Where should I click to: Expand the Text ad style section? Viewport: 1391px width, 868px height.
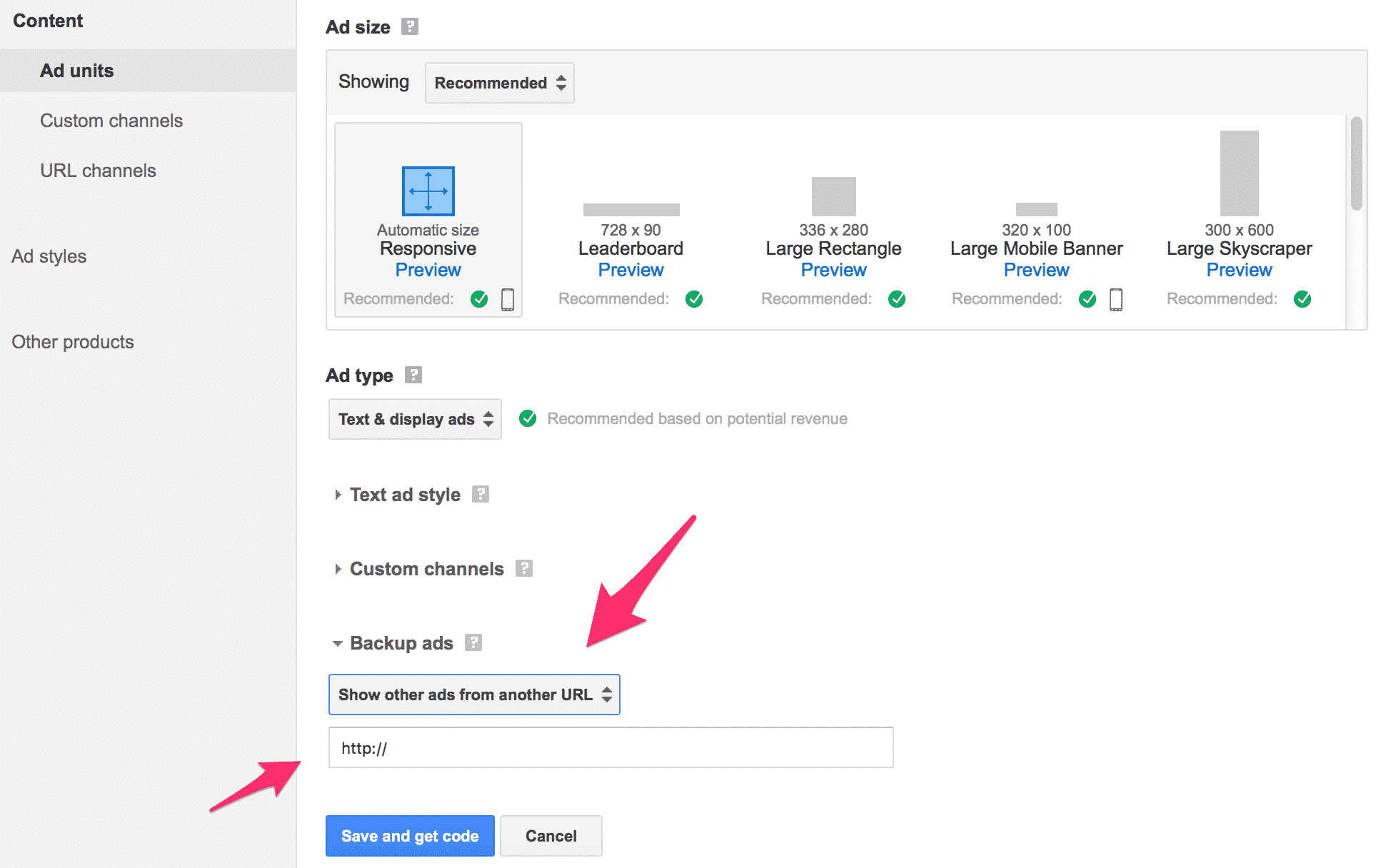point(405,495)
